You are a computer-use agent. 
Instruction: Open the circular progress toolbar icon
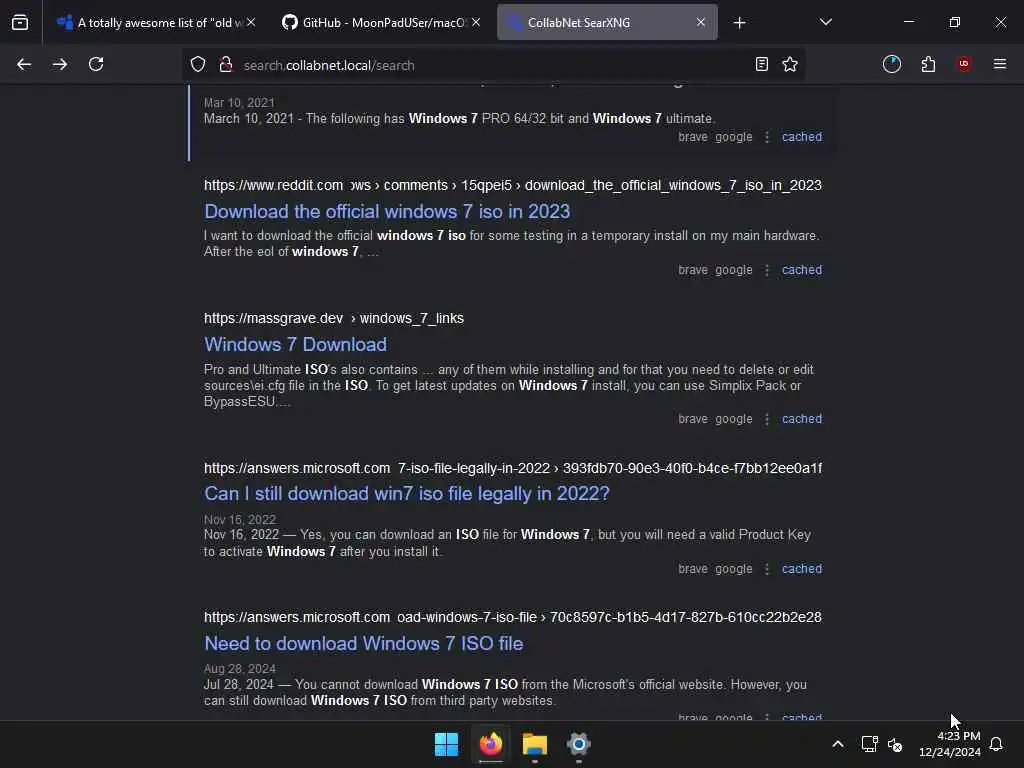pyautogui.click(x=892, y=64)
